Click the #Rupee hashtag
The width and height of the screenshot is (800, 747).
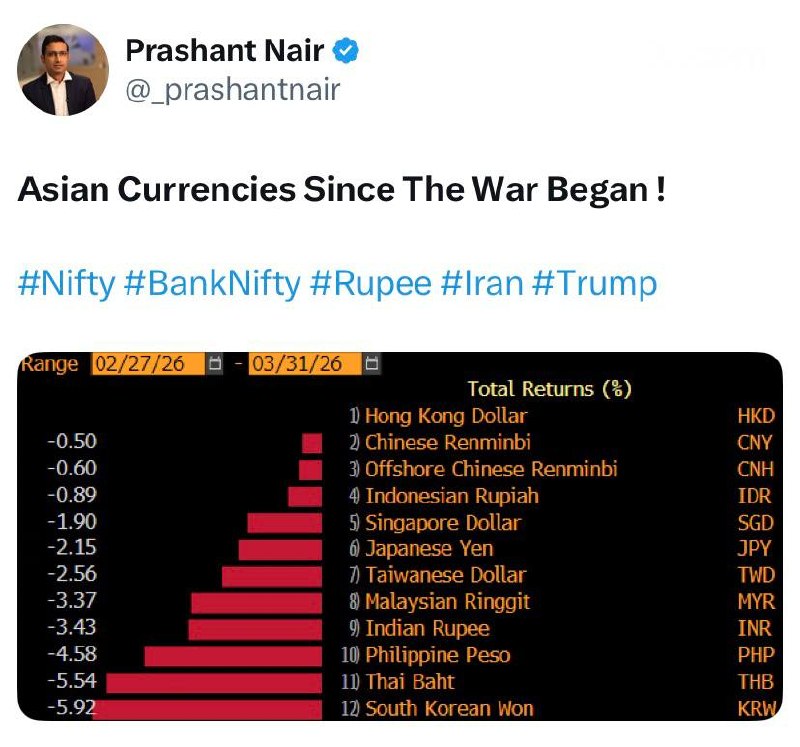point(370,283)
